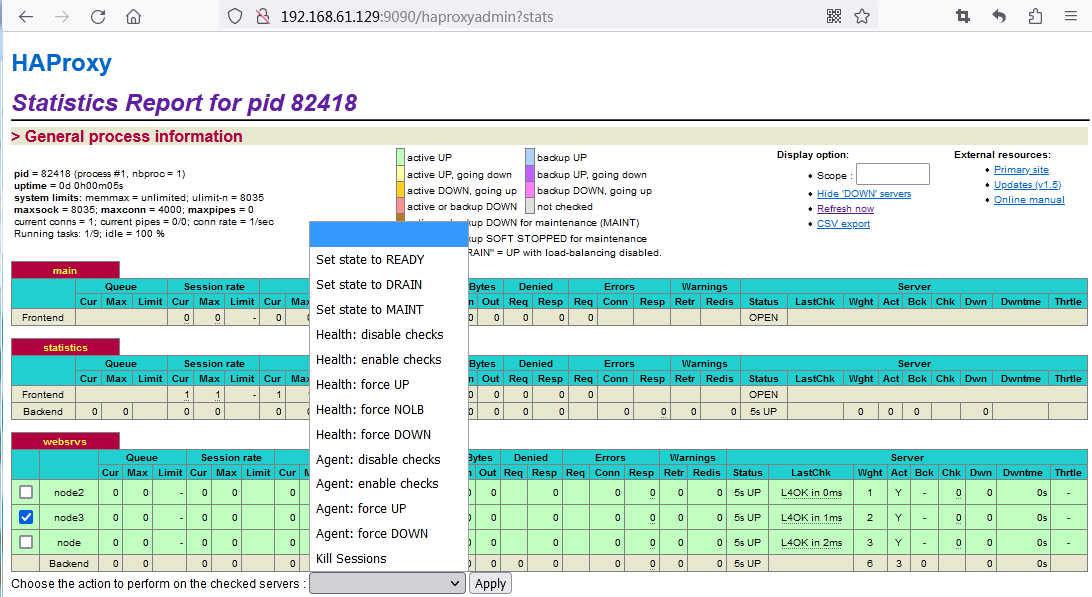This screenshot has height=597, width=1092.
Task: Click L4OK in 1ms for node3
Action: tap(811, 518)
